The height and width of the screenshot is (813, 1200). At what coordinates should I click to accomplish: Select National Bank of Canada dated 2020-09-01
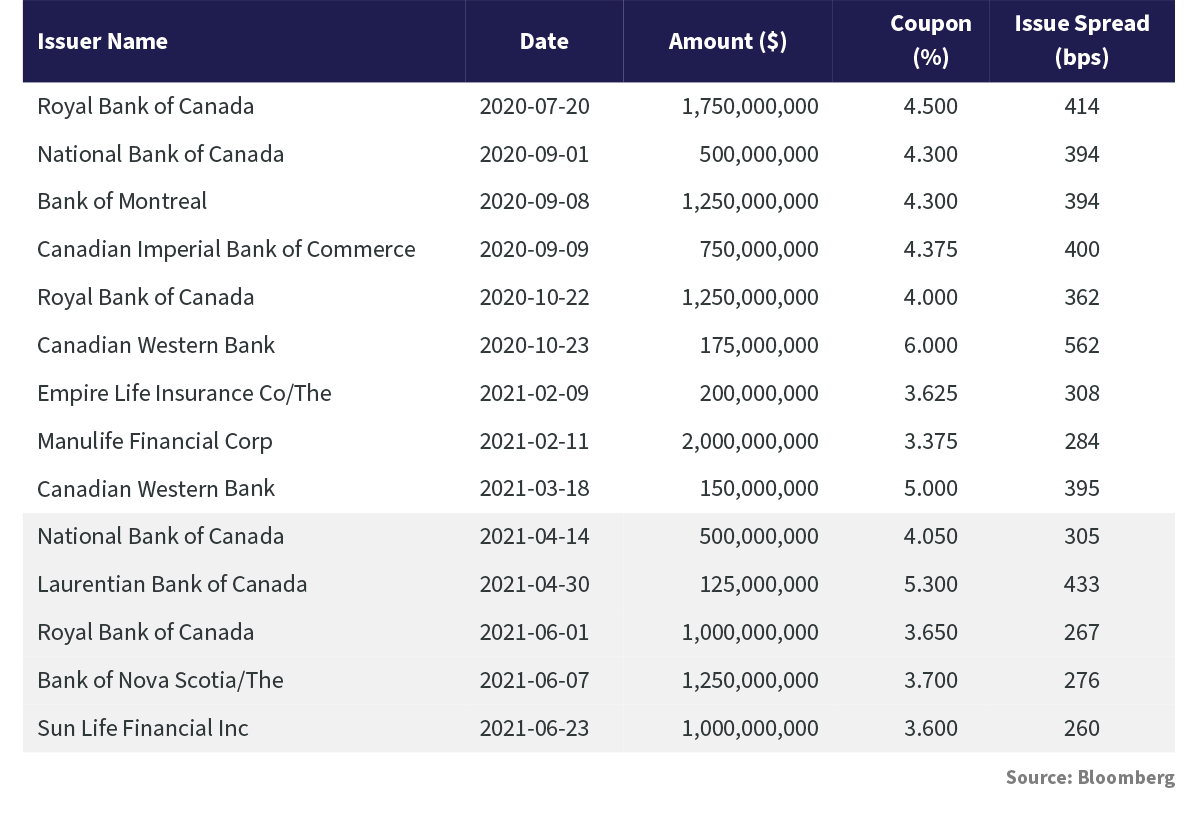pyautogui.click(x=161, y=154)
